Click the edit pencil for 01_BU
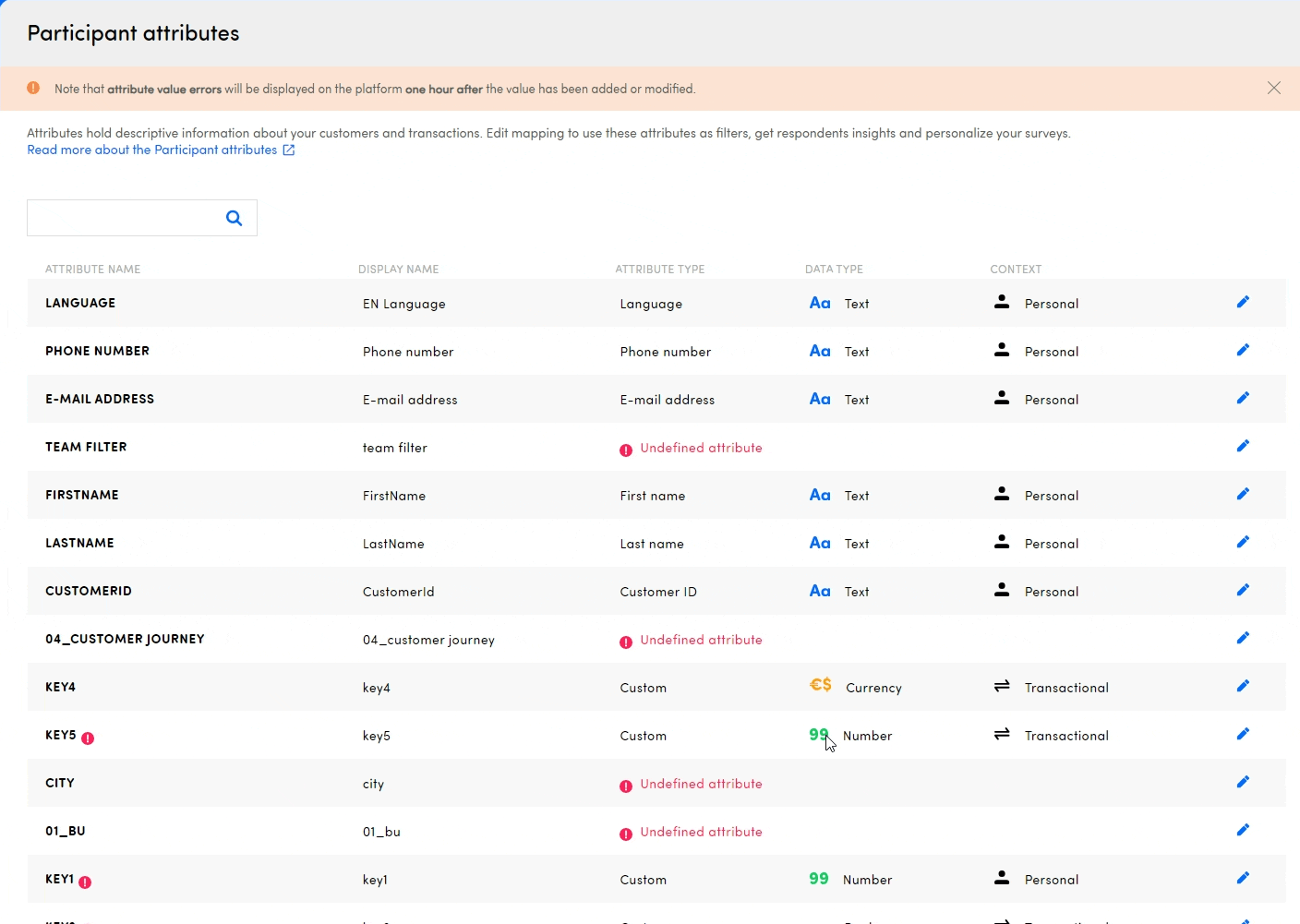Image resolution: width=1300 pixels, height=924 pixels. (x=1243, y=830)
